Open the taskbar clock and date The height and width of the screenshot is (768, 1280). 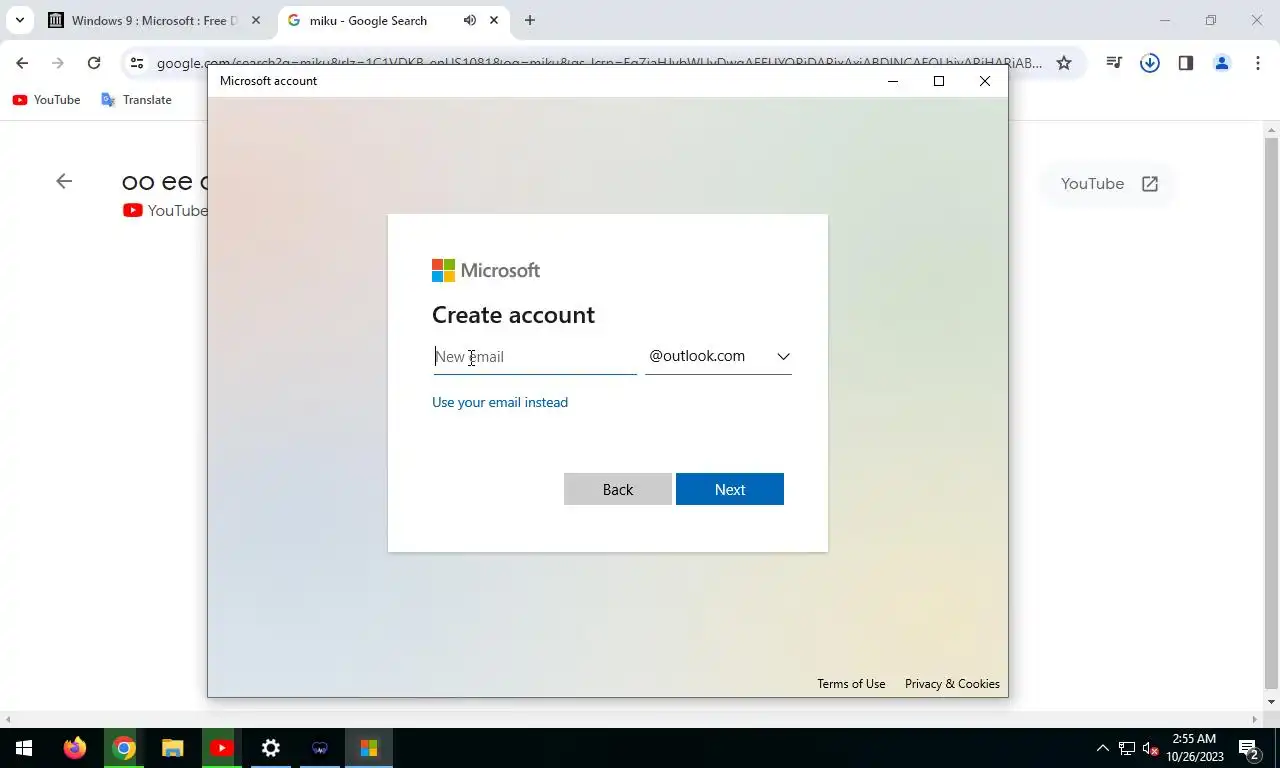tap(1195, 748)
